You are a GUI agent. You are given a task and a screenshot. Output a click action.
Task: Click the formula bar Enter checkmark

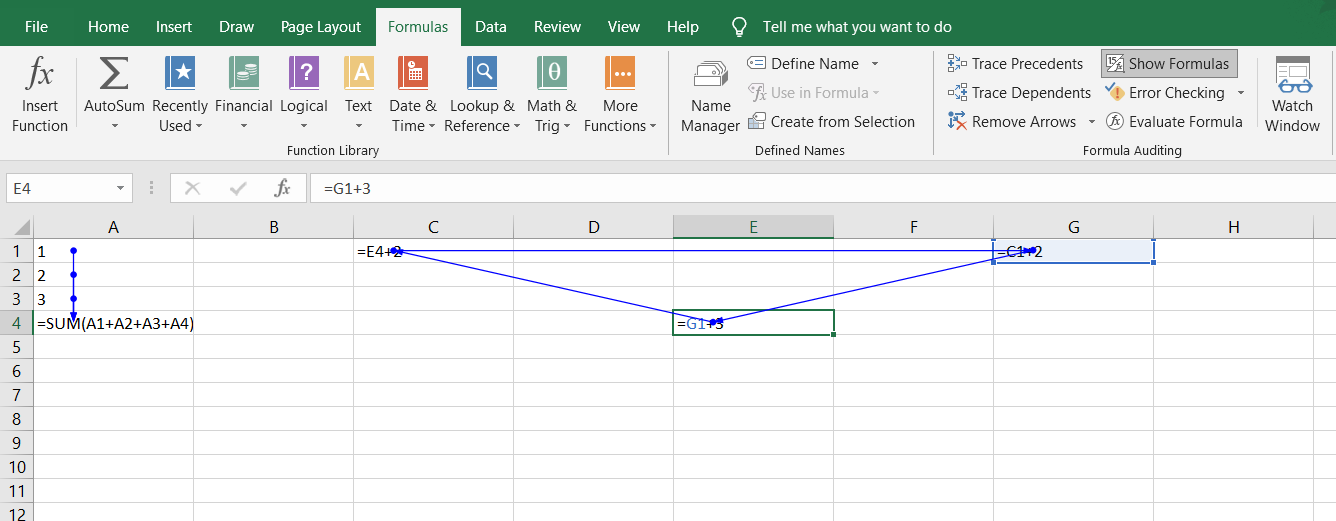coord(238,188)
